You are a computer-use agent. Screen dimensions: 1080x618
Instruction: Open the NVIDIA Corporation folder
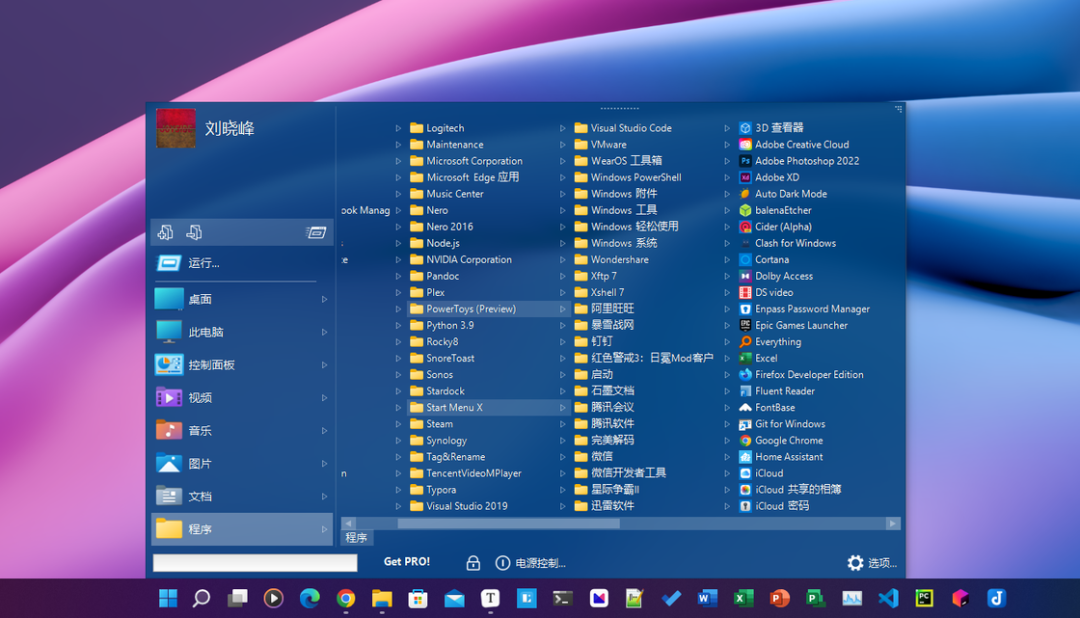click(461, 260)
